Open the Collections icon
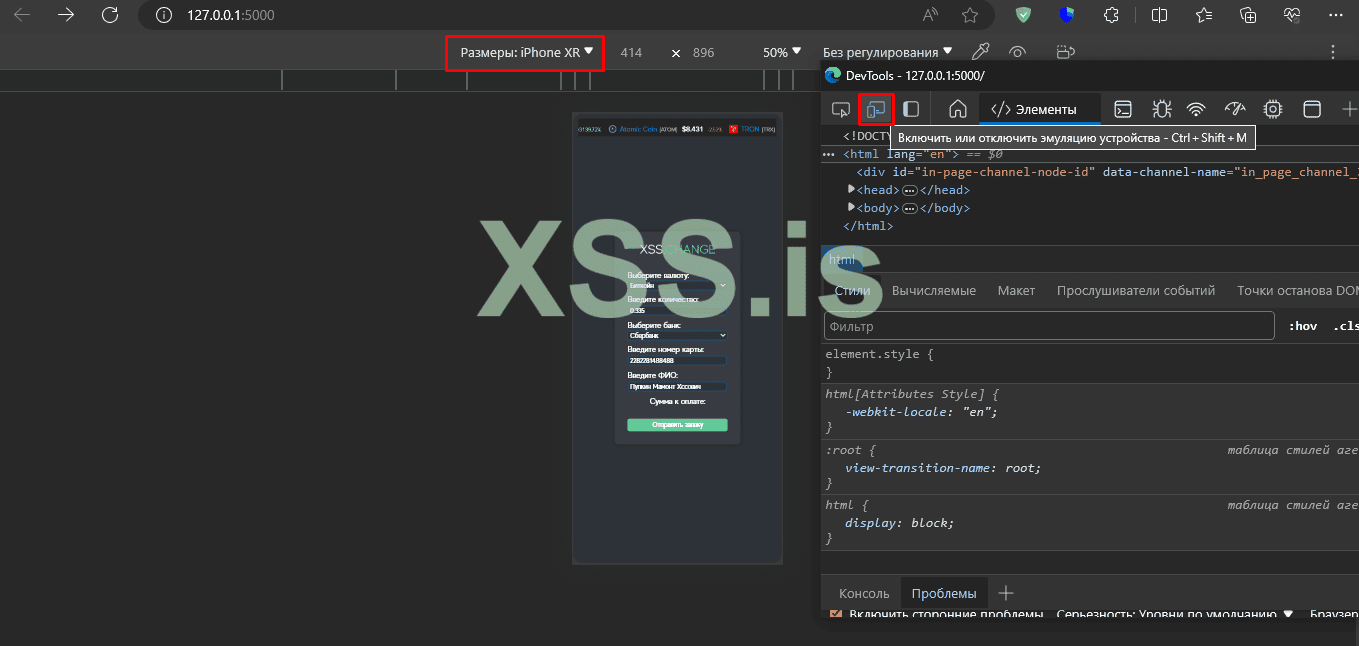The width and height of the screenshot is (1359, 646). click(x=1248, y=15)
